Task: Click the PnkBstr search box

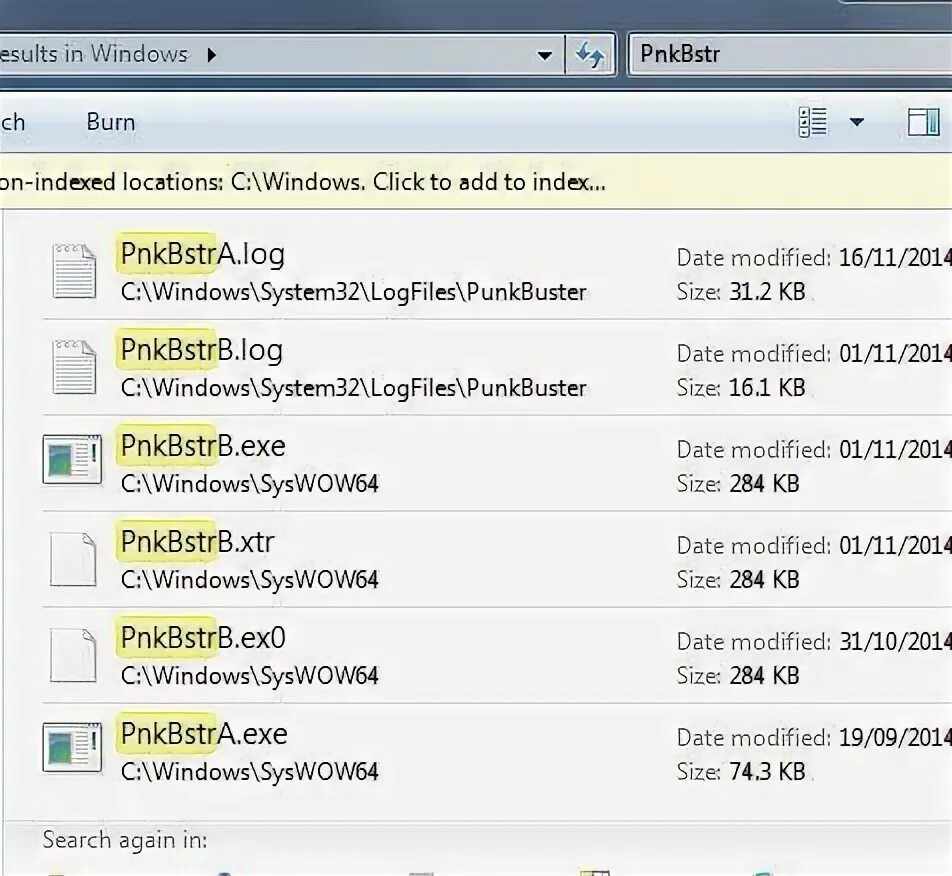Action: tap(790, 55)
